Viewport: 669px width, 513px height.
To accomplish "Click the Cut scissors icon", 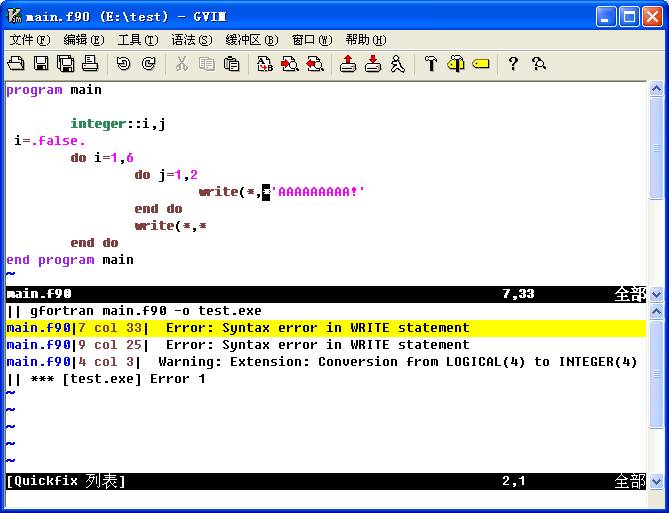I will [x=182, y=64].
